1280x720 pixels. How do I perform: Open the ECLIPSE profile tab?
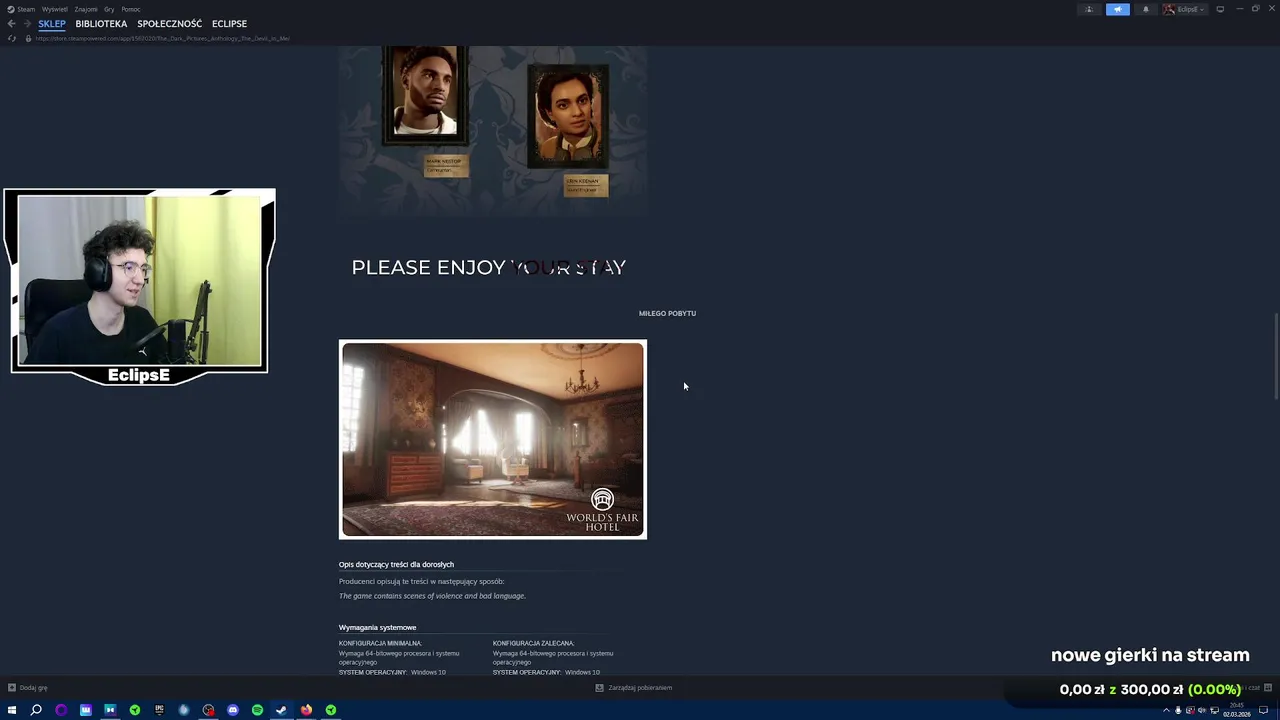229,24
